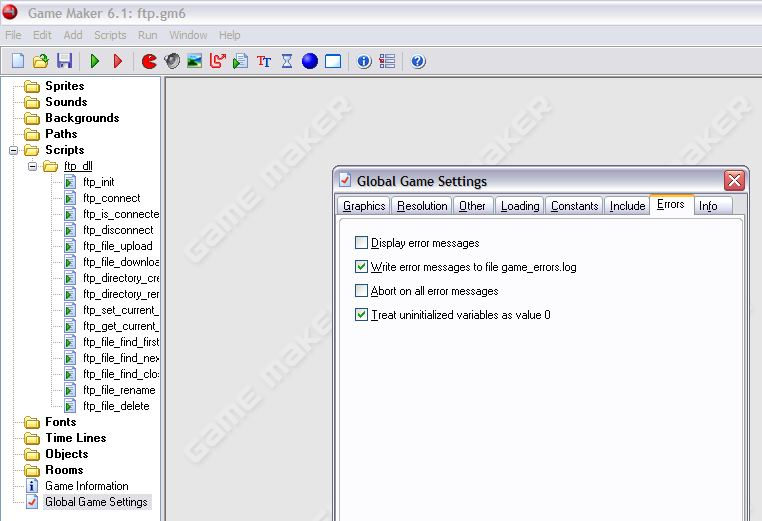Click the ftp_connect script icon
The height and width of the screenshot is (521, 762).
(70, 198)
